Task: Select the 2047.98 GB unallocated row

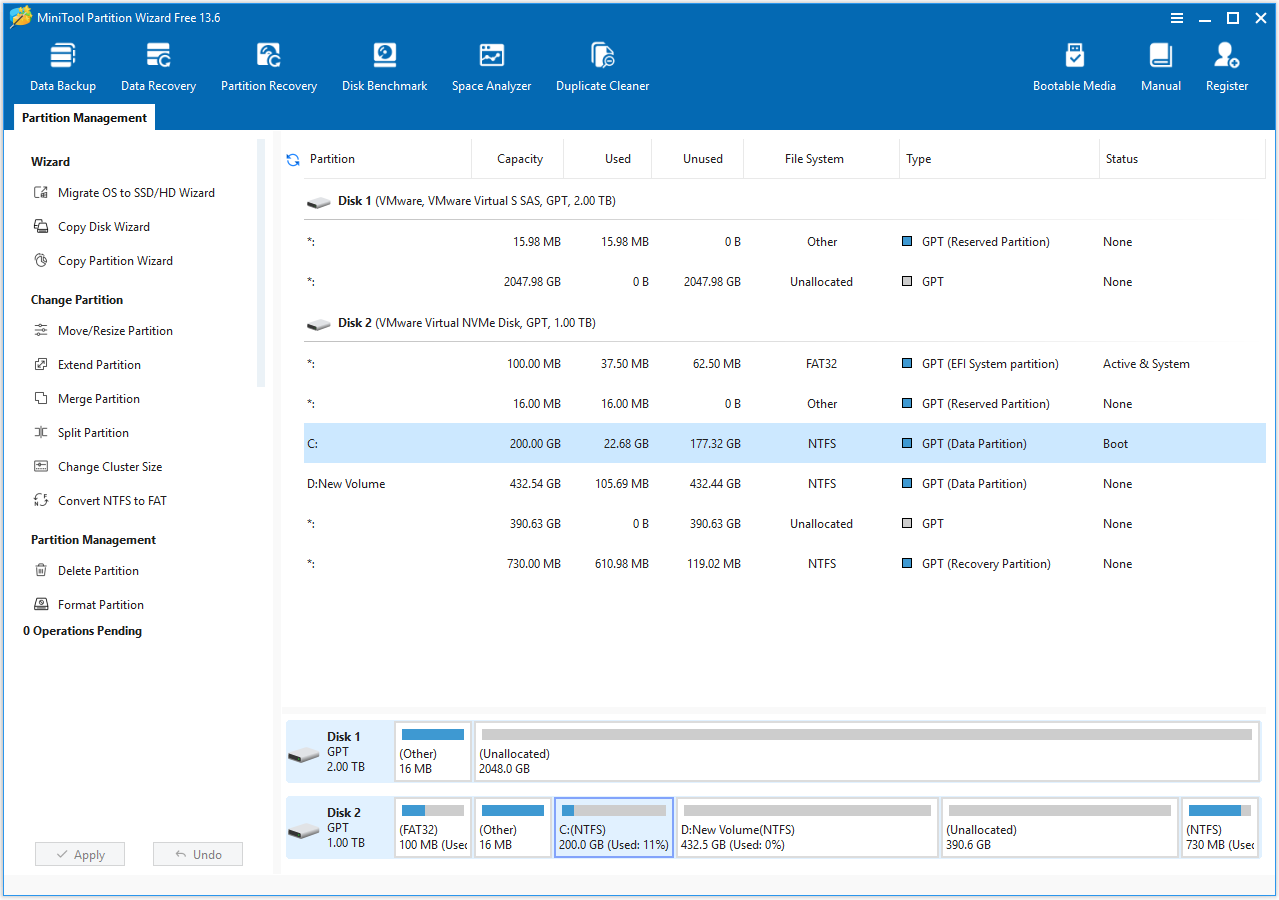Action: coord(785,282)
